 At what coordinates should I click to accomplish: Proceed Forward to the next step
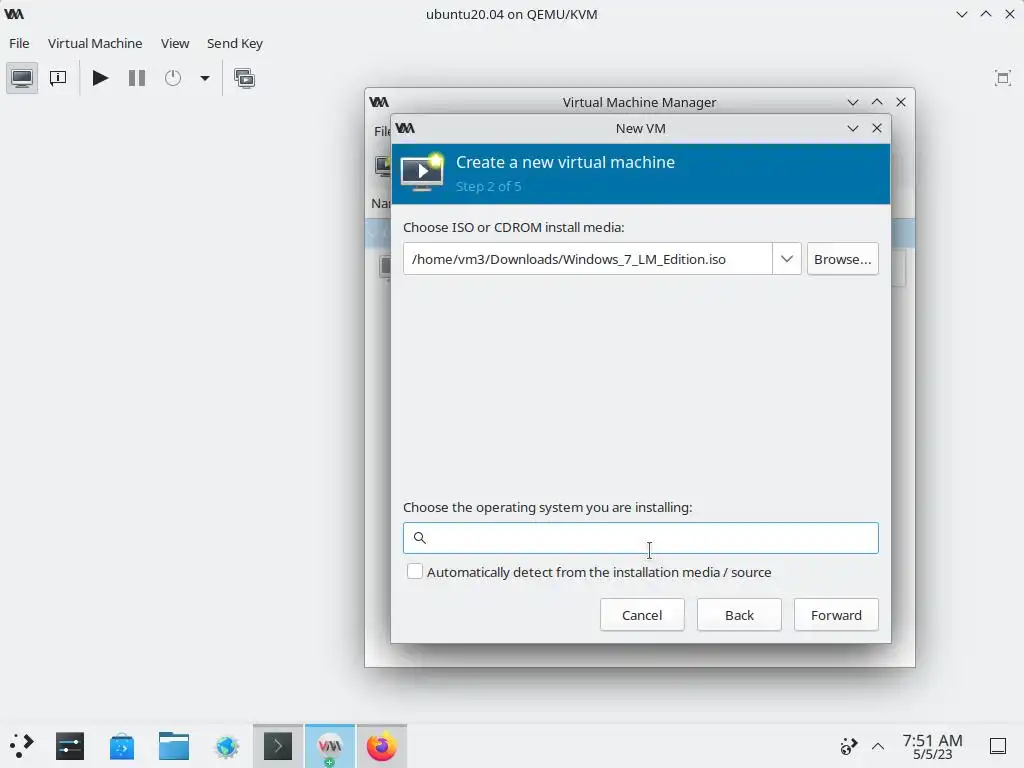(836, 615)
